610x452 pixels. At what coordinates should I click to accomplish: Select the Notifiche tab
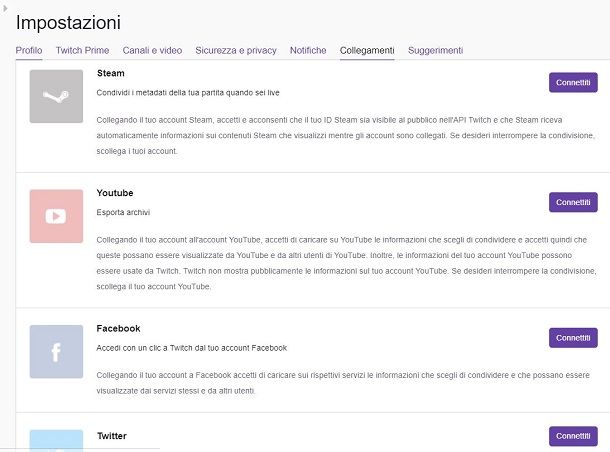point(308,50)
